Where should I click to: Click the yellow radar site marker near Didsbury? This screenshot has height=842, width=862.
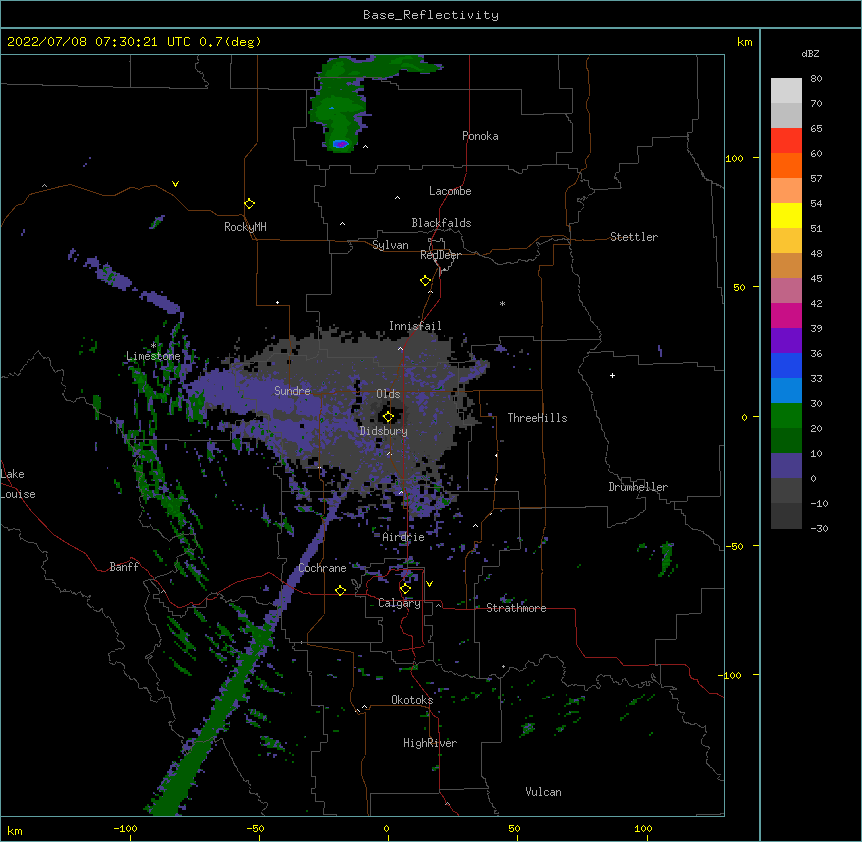(x=388, y=416)
